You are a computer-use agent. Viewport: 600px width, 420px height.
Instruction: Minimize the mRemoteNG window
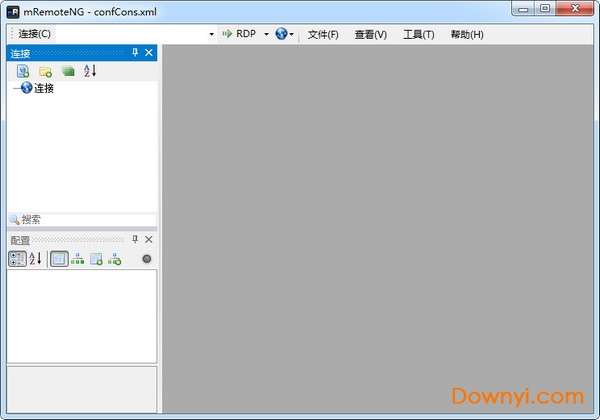click(x=523, y=8)
